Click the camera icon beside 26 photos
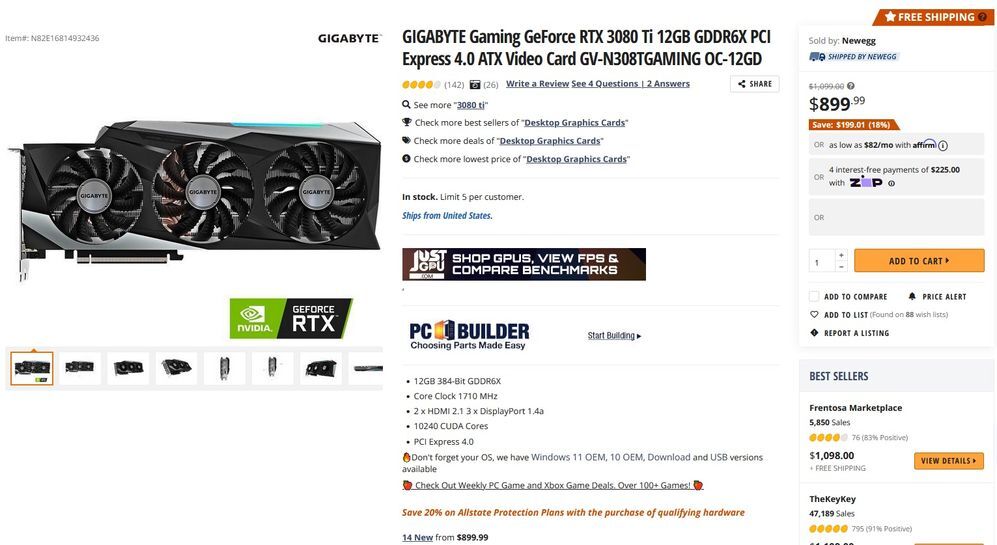 474,85
